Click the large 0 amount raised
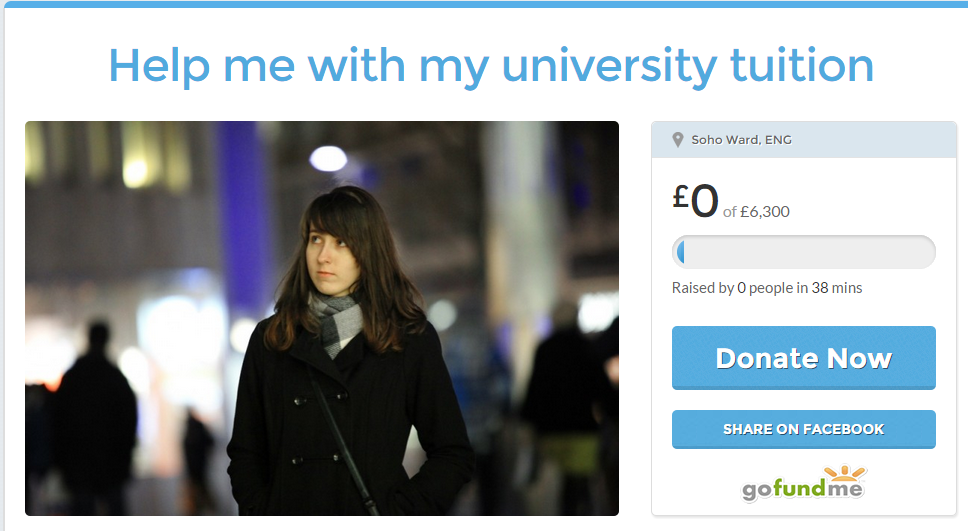Viewport: 968px width, 531px height. pos(704,201)
